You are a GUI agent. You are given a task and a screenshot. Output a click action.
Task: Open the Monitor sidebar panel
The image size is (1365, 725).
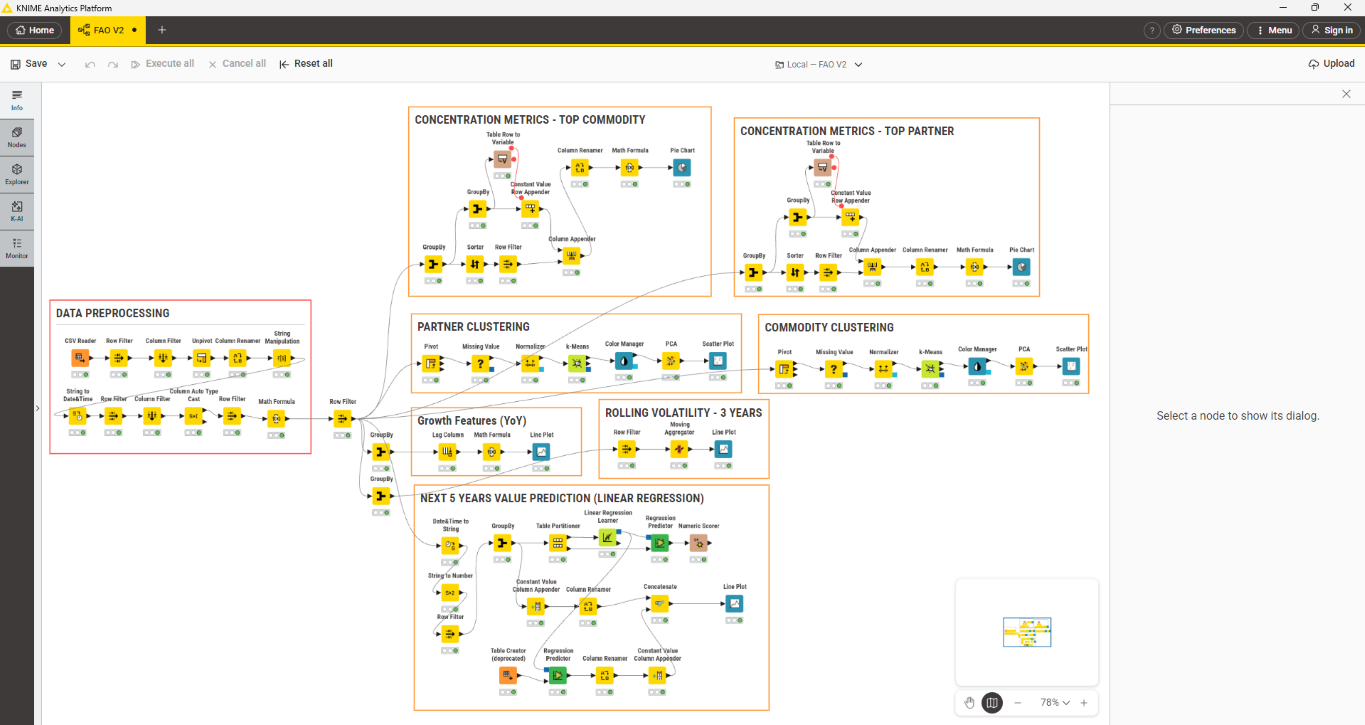click(x=17, y=248)
